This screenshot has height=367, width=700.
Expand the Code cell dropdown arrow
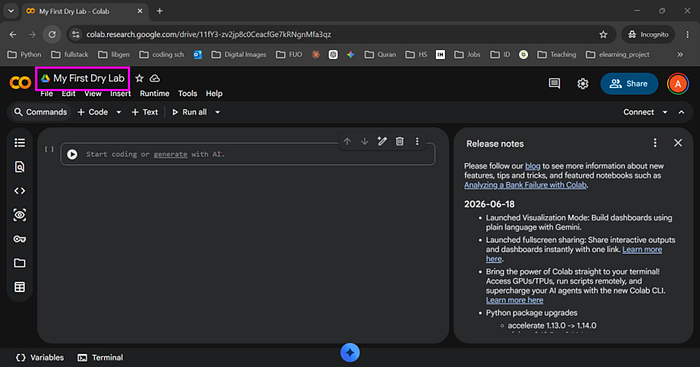click(x=119, y=112)
